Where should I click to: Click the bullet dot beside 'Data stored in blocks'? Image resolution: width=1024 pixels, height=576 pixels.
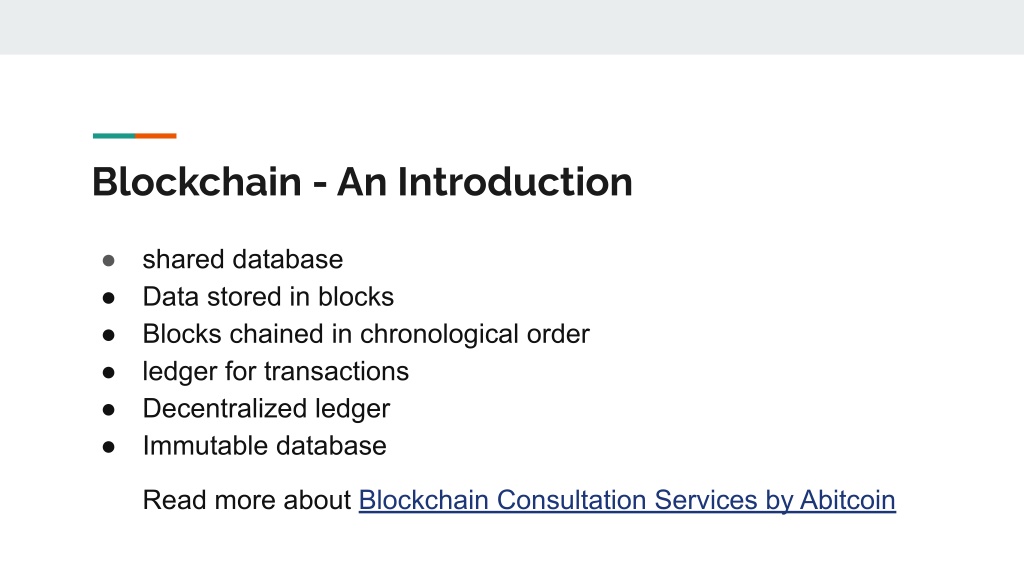point(108,298)
